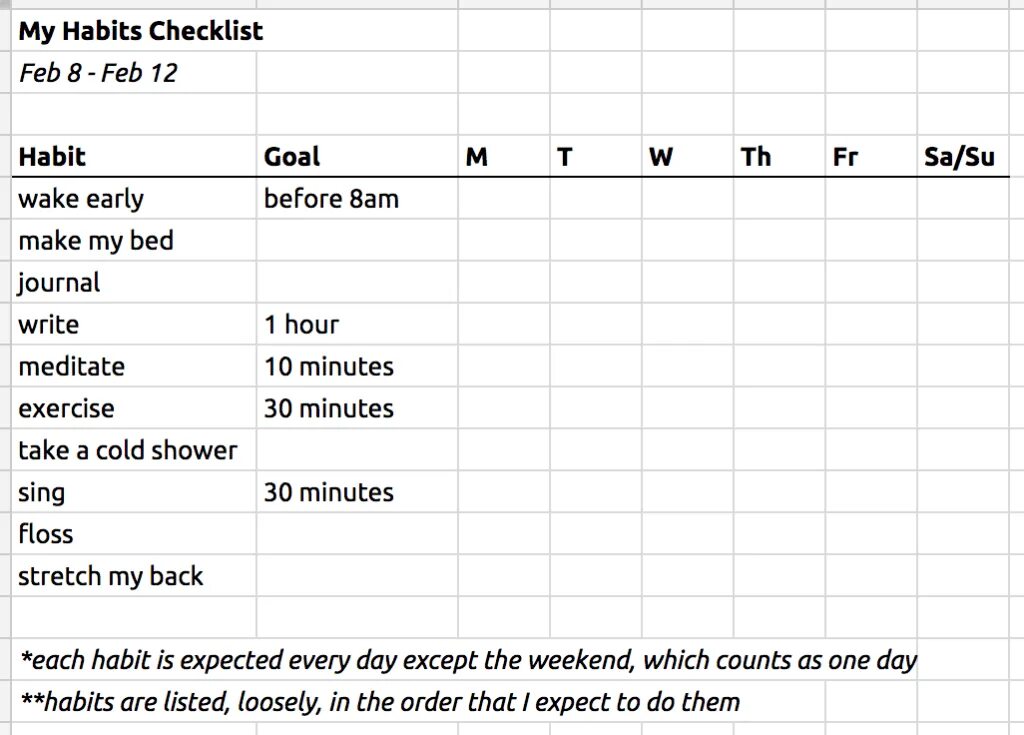Click the 'before 8am' goal cell

(357, 198)
